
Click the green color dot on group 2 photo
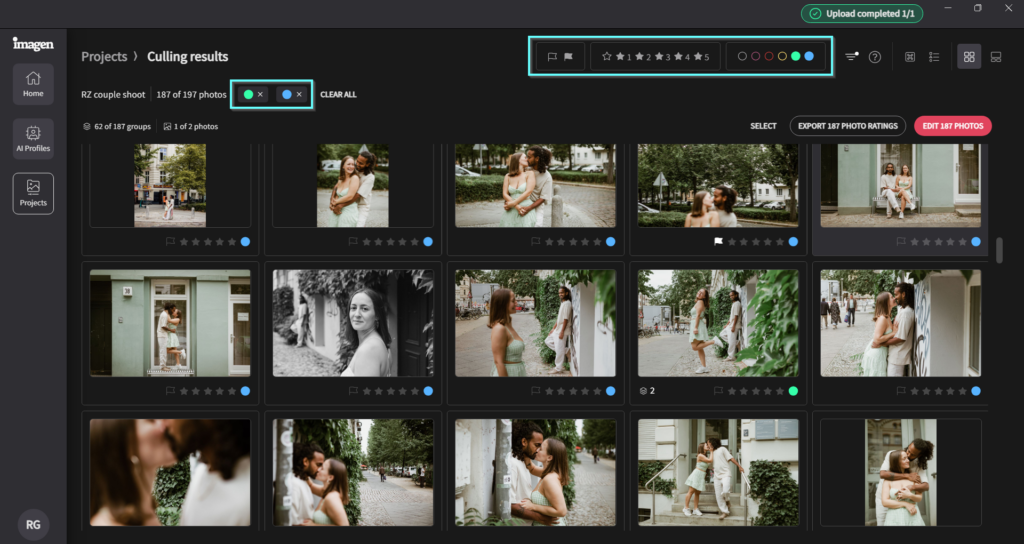coord(793,391)
